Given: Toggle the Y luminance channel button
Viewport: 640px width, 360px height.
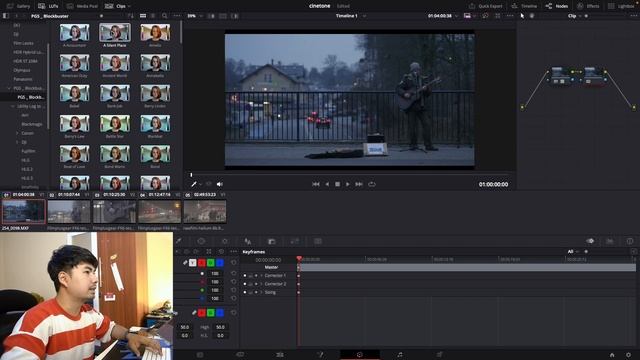Looking at the screenshot, I should pos(193,263).
